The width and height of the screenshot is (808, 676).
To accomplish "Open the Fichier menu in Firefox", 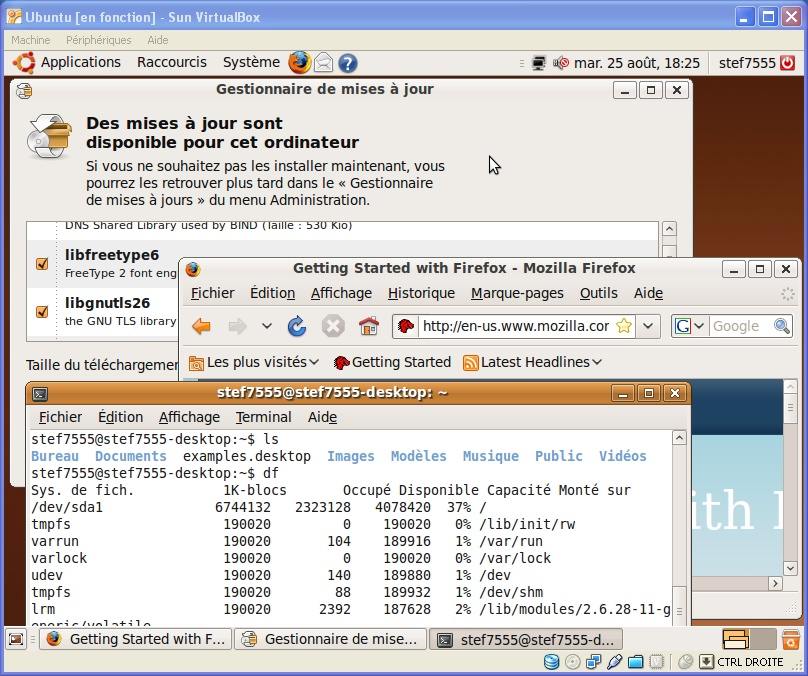I will click(x=212, y=293).
